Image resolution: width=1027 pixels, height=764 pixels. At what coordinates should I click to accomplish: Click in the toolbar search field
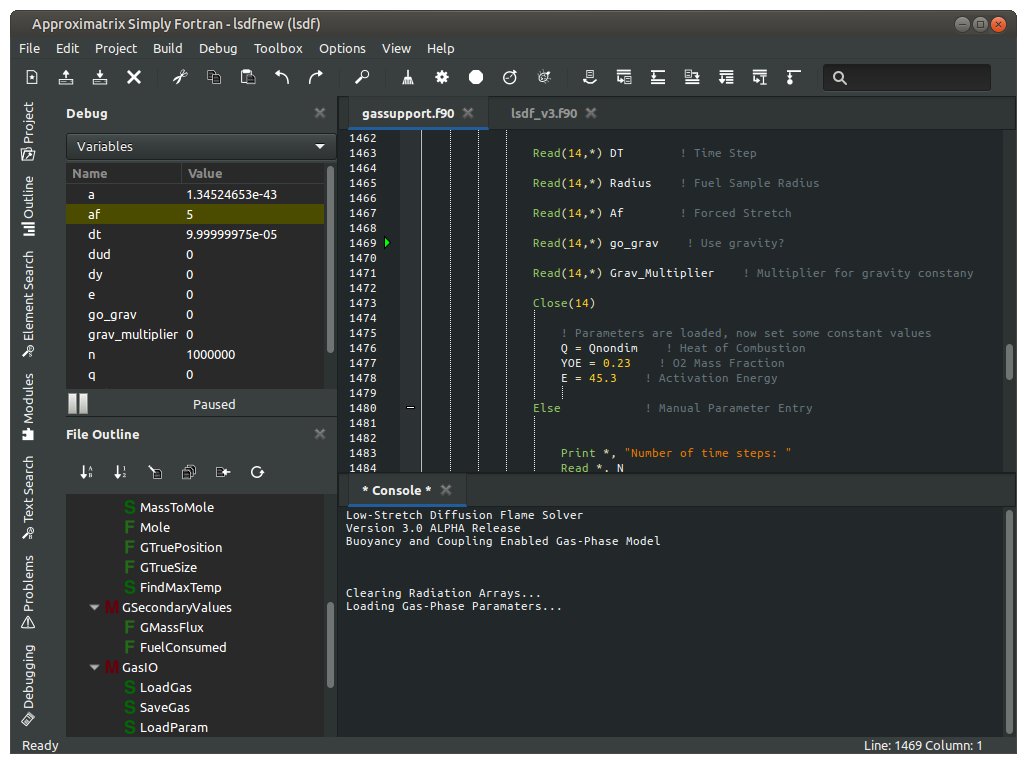pos(907,77)
